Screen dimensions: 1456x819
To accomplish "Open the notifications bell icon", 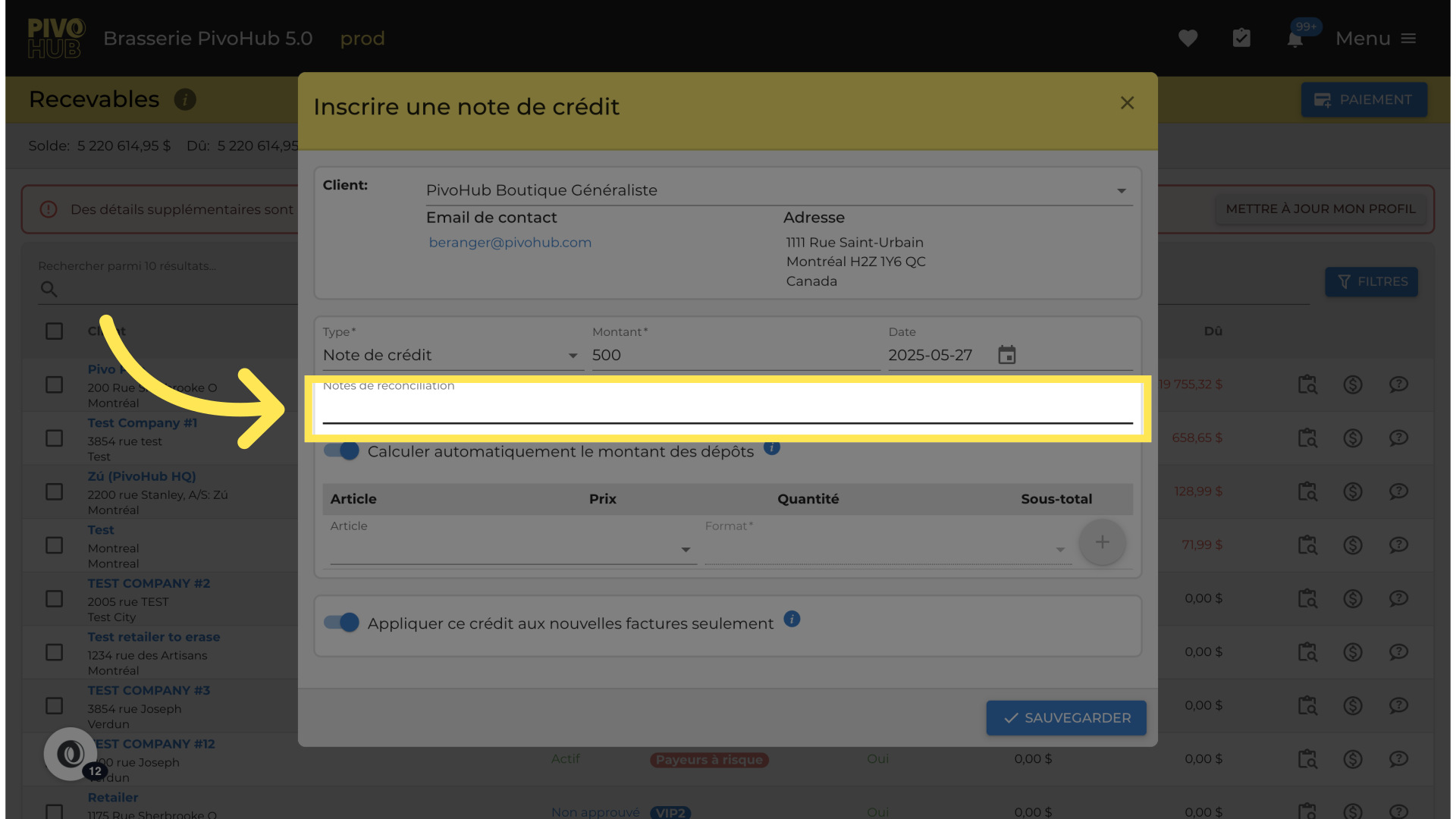I will (x=1295, y=39).
